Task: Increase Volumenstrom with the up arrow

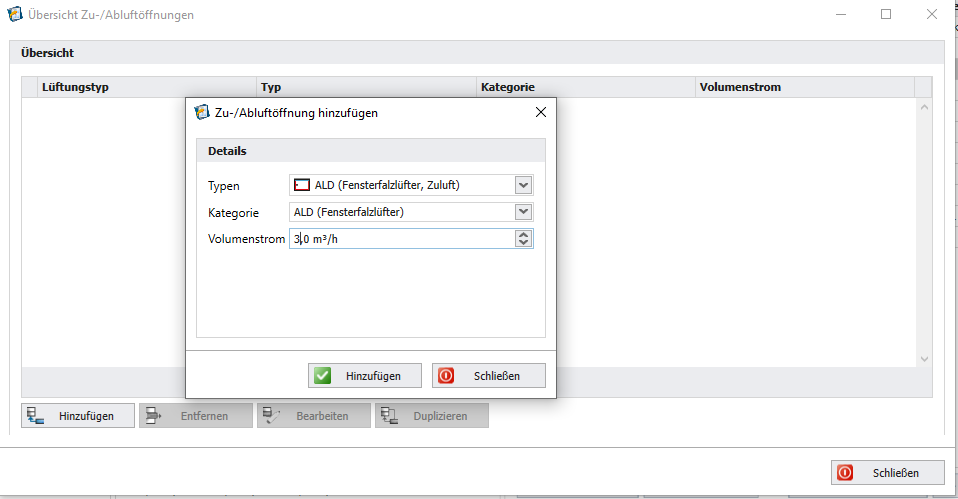Action: [522, 235]
